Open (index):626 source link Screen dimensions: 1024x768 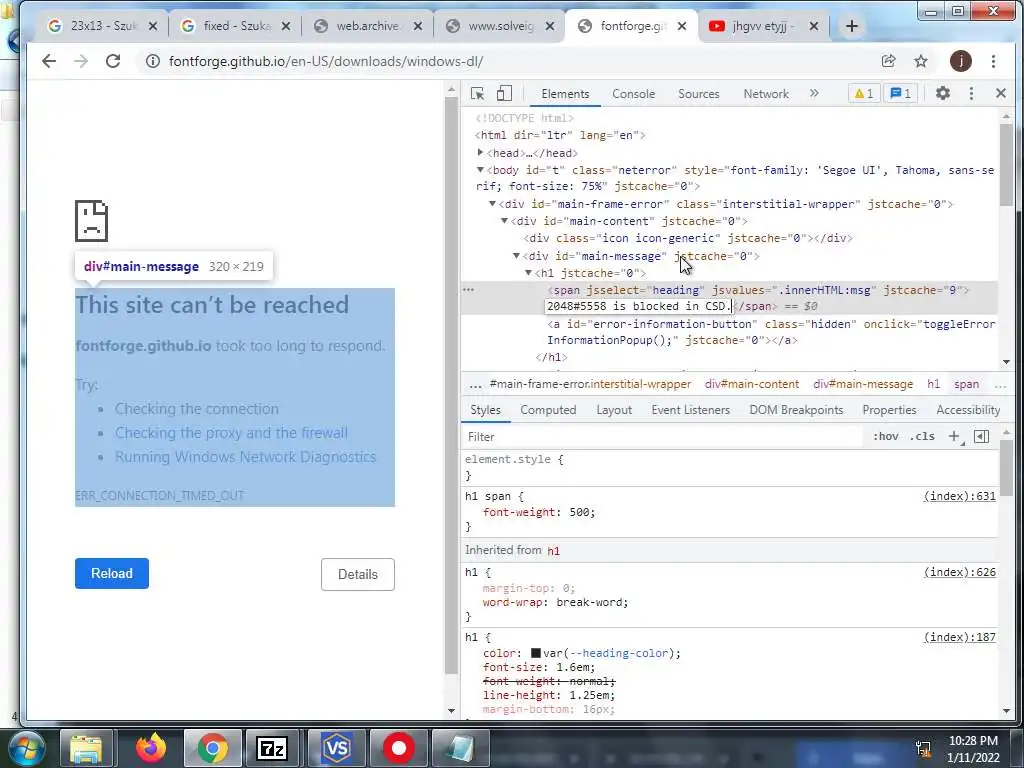coord(959,572)
